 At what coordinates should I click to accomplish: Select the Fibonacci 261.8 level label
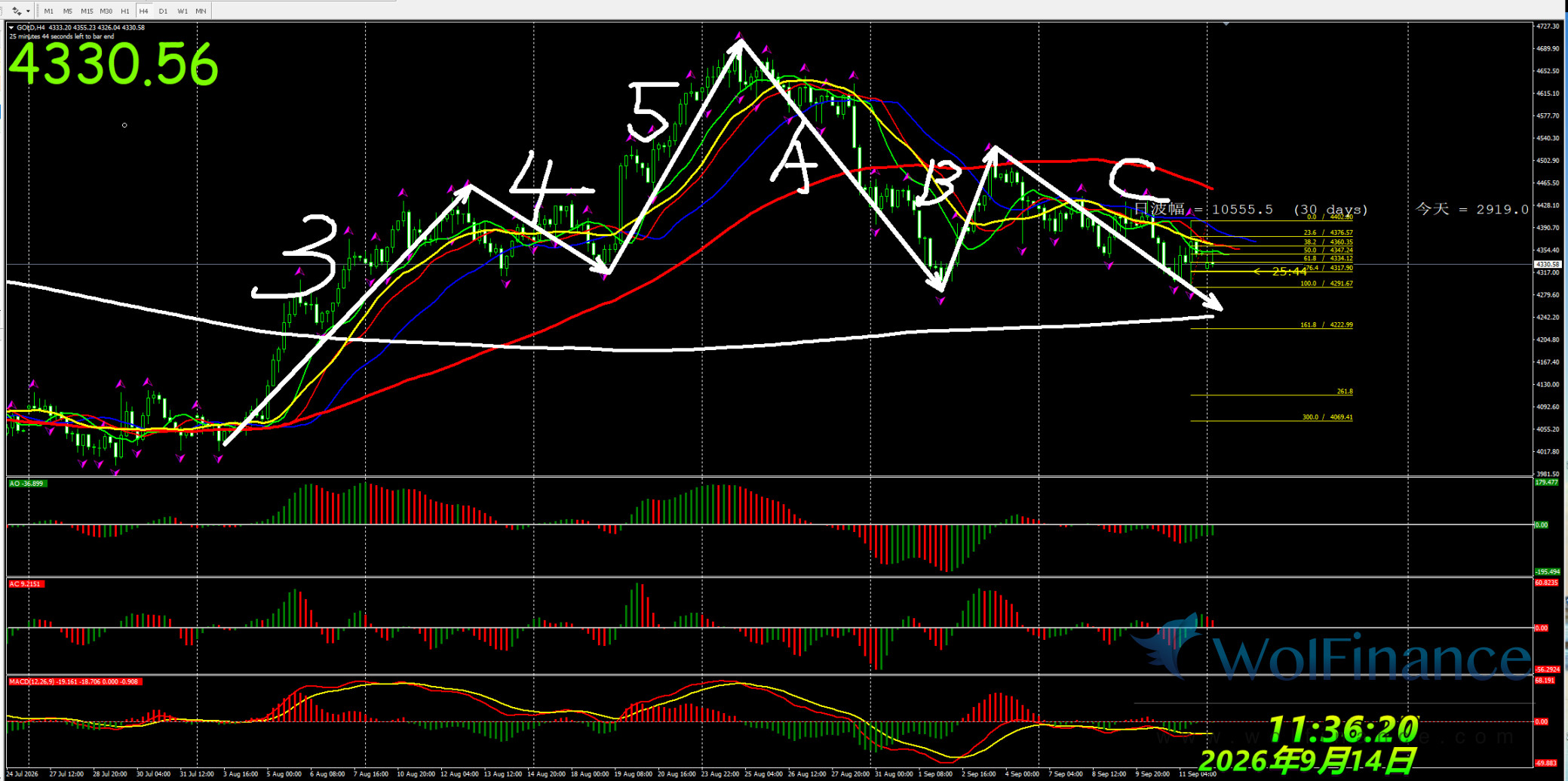coord(1345,392)
